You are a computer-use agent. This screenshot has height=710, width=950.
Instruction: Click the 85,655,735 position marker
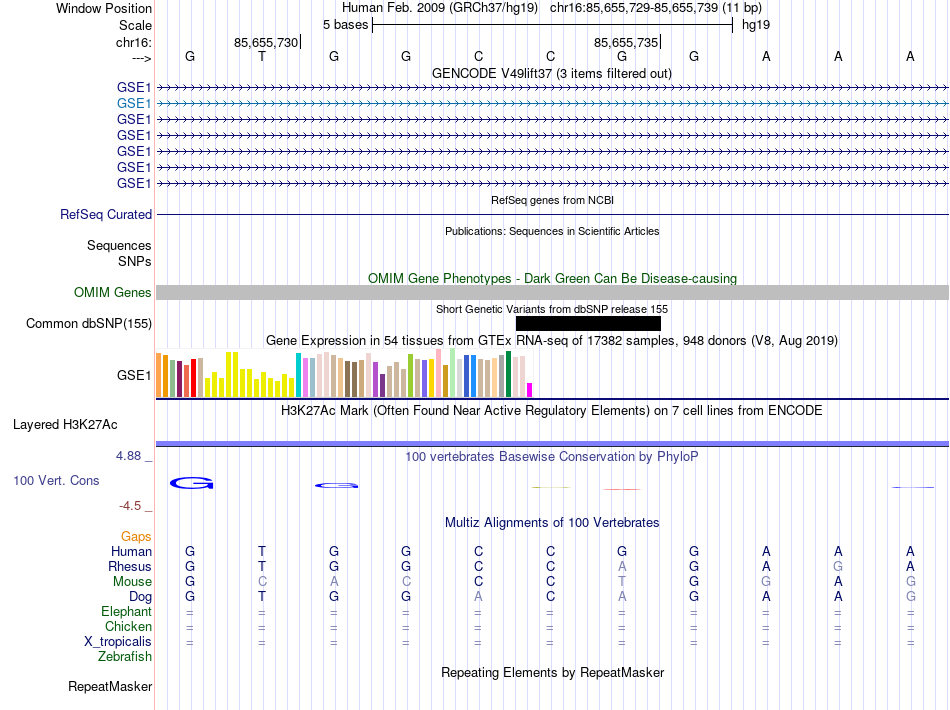(627, 42)
